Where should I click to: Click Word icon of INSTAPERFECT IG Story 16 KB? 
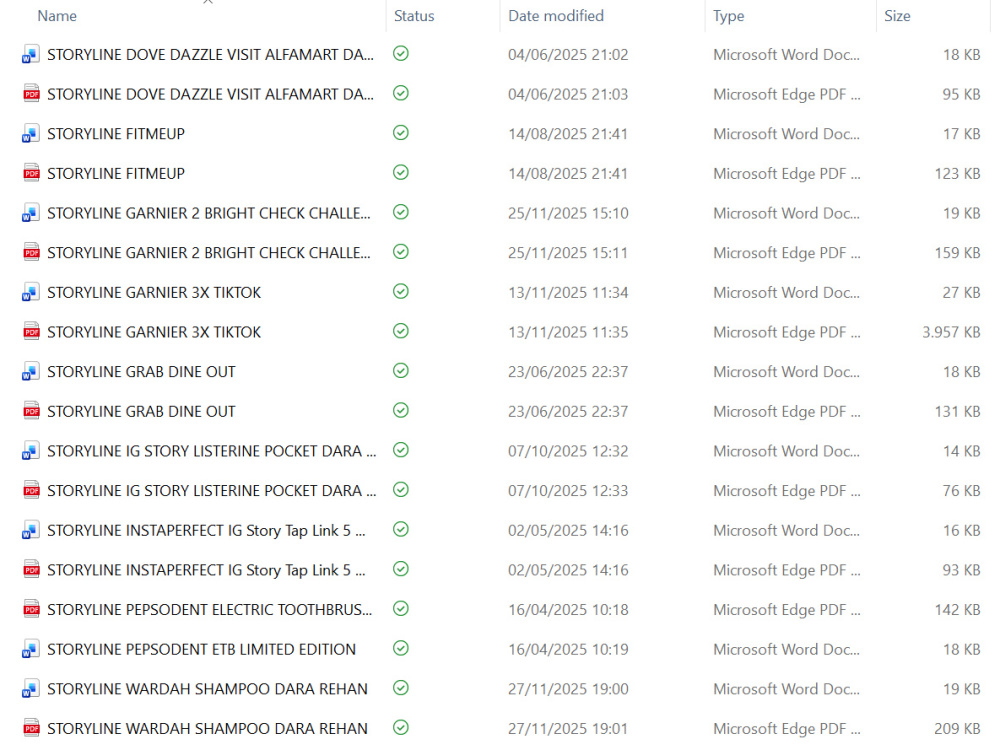pyautogui.click(x=31, y=530)
